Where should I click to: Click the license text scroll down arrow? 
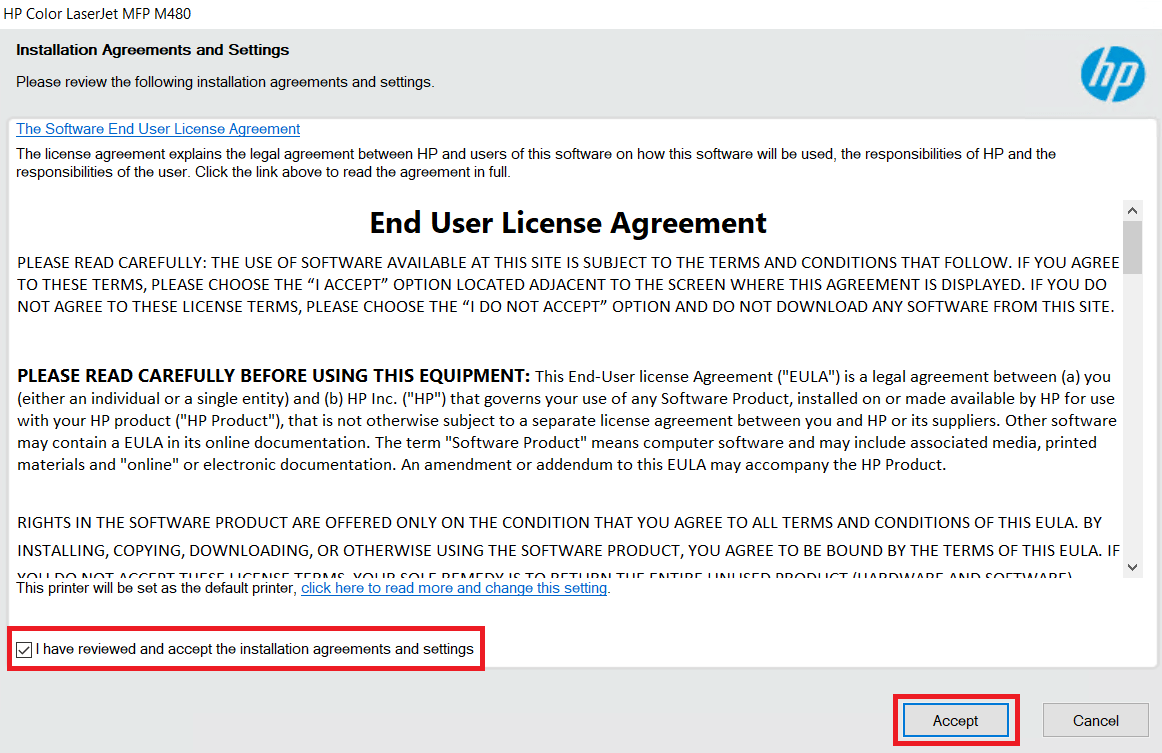[1132, 567]
